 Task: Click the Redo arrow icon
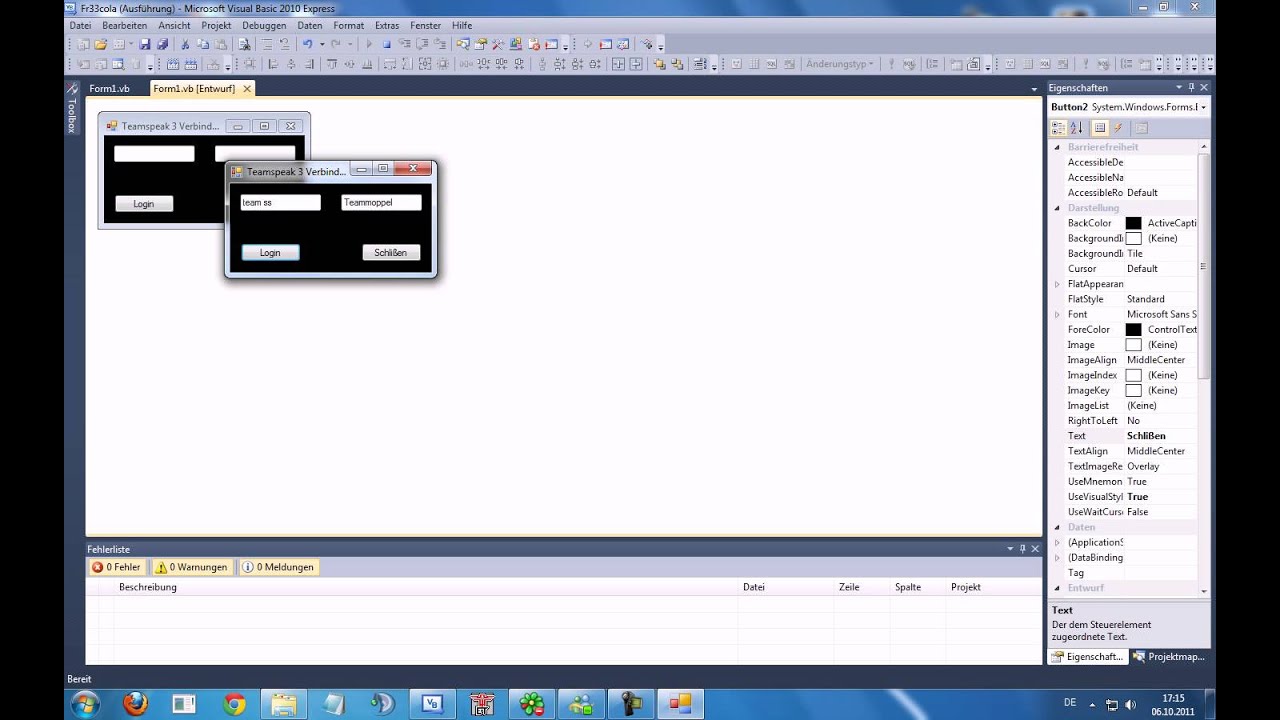tap(335, 44)
